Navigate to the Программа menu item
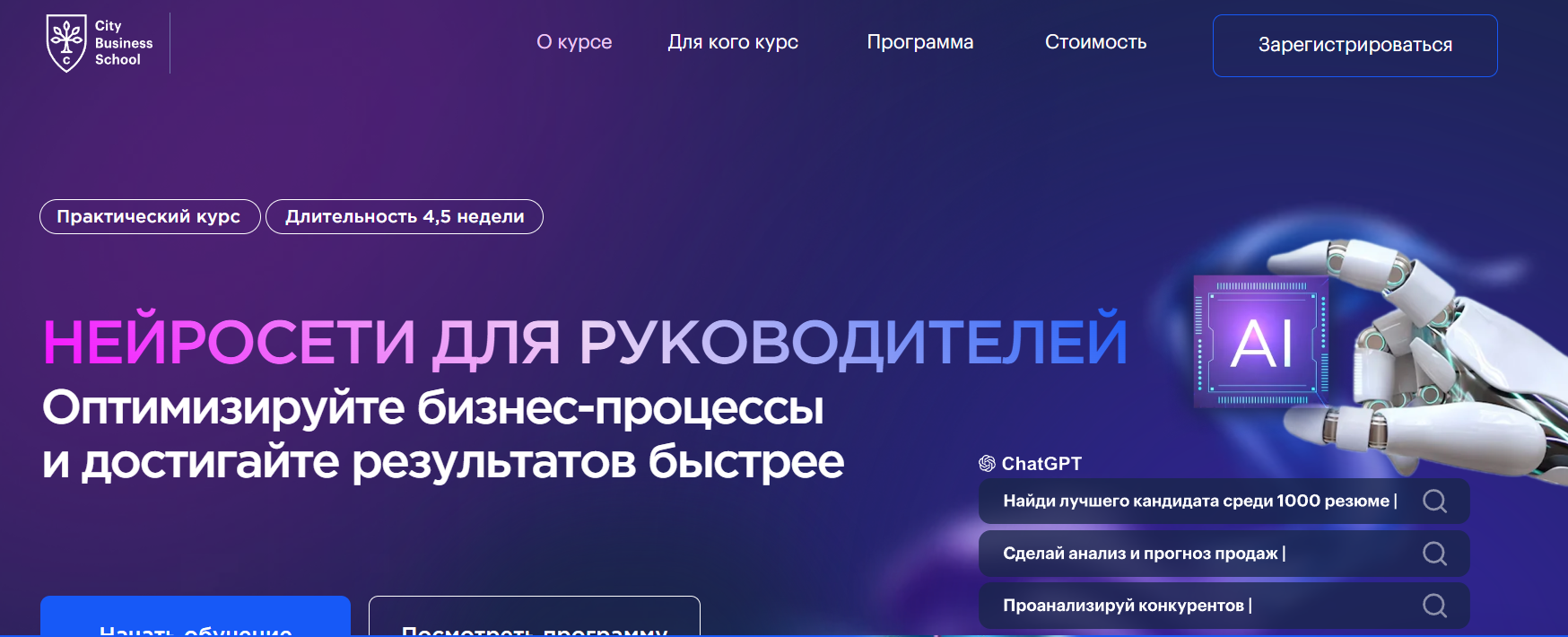 click(x=919, y=42)
